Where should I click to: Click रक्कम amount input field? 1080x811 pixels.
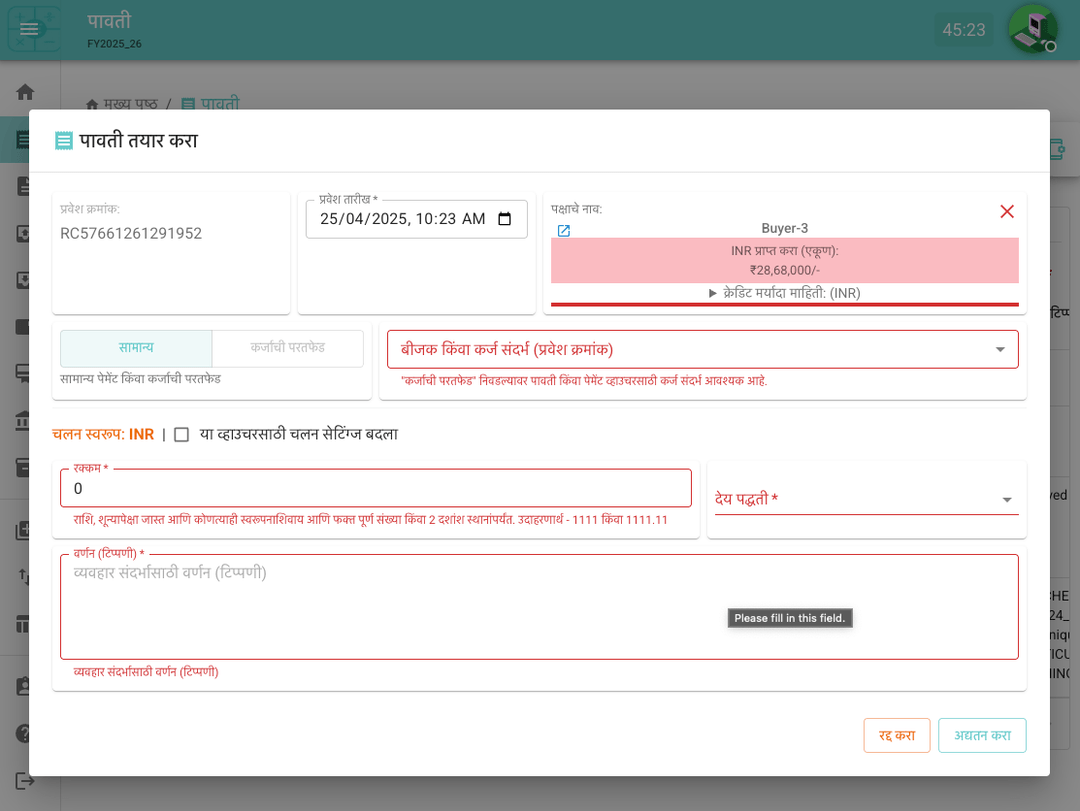(375, 489)
